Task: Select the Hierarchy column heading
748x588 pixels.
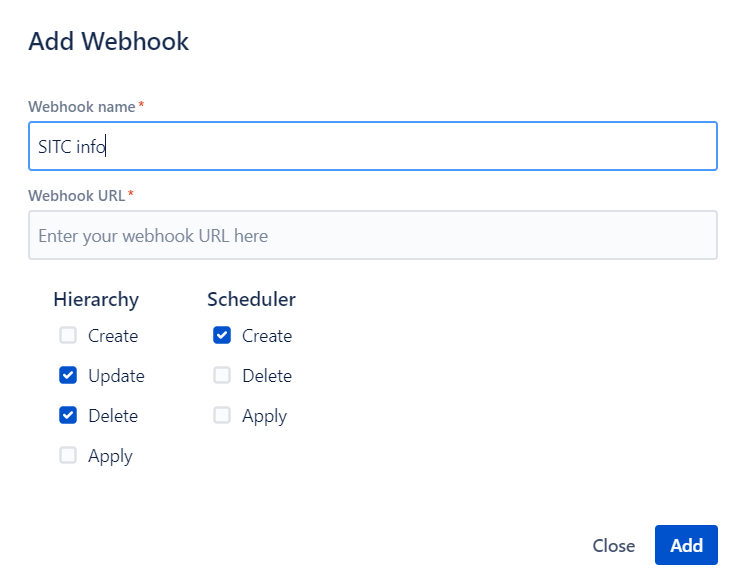Action: coord(96,299)
